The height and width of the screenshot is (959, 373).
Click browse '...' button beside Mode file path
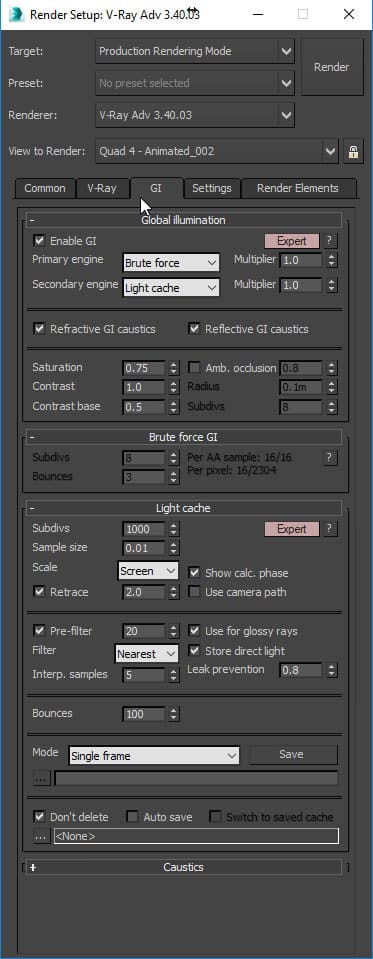(41, 779)
